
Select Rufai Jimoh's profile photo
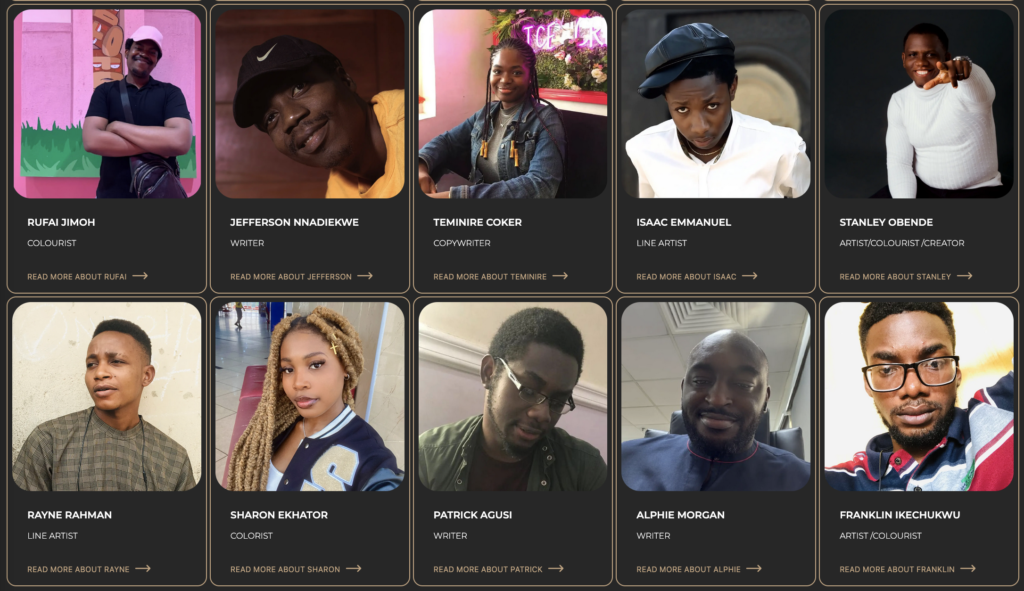[x=107, y=104]
